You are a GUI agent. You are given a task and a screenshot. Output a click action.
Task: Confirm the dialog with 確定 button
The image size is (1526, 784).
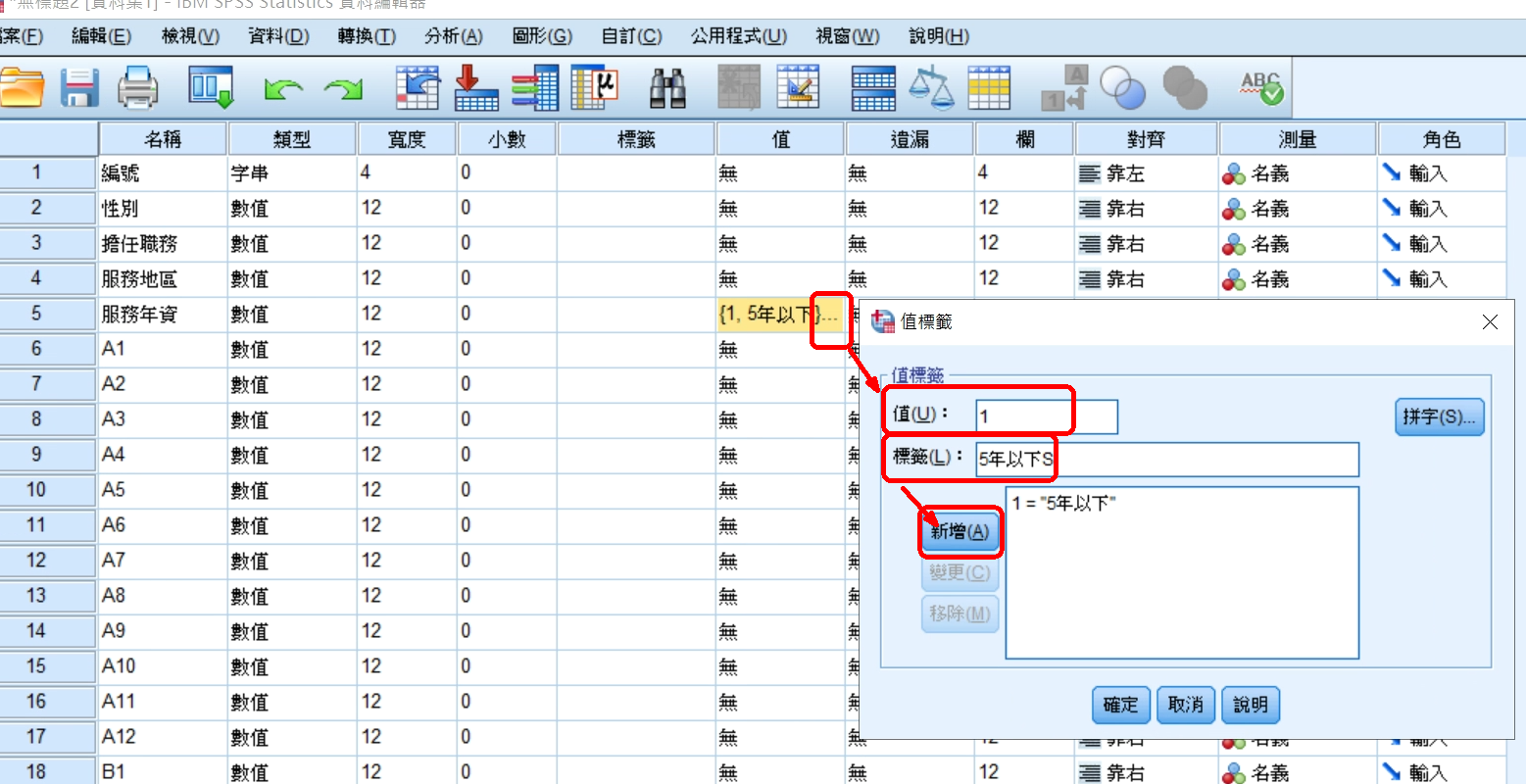[x=1120, y=705]
